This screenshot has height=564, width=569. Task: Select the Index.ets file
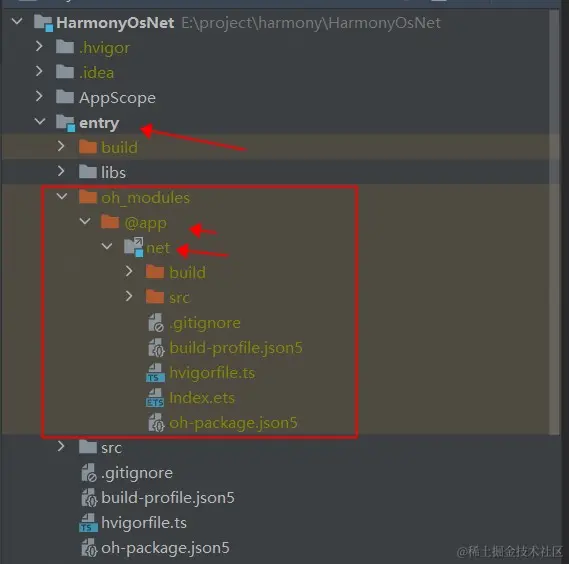click(202, 398)
